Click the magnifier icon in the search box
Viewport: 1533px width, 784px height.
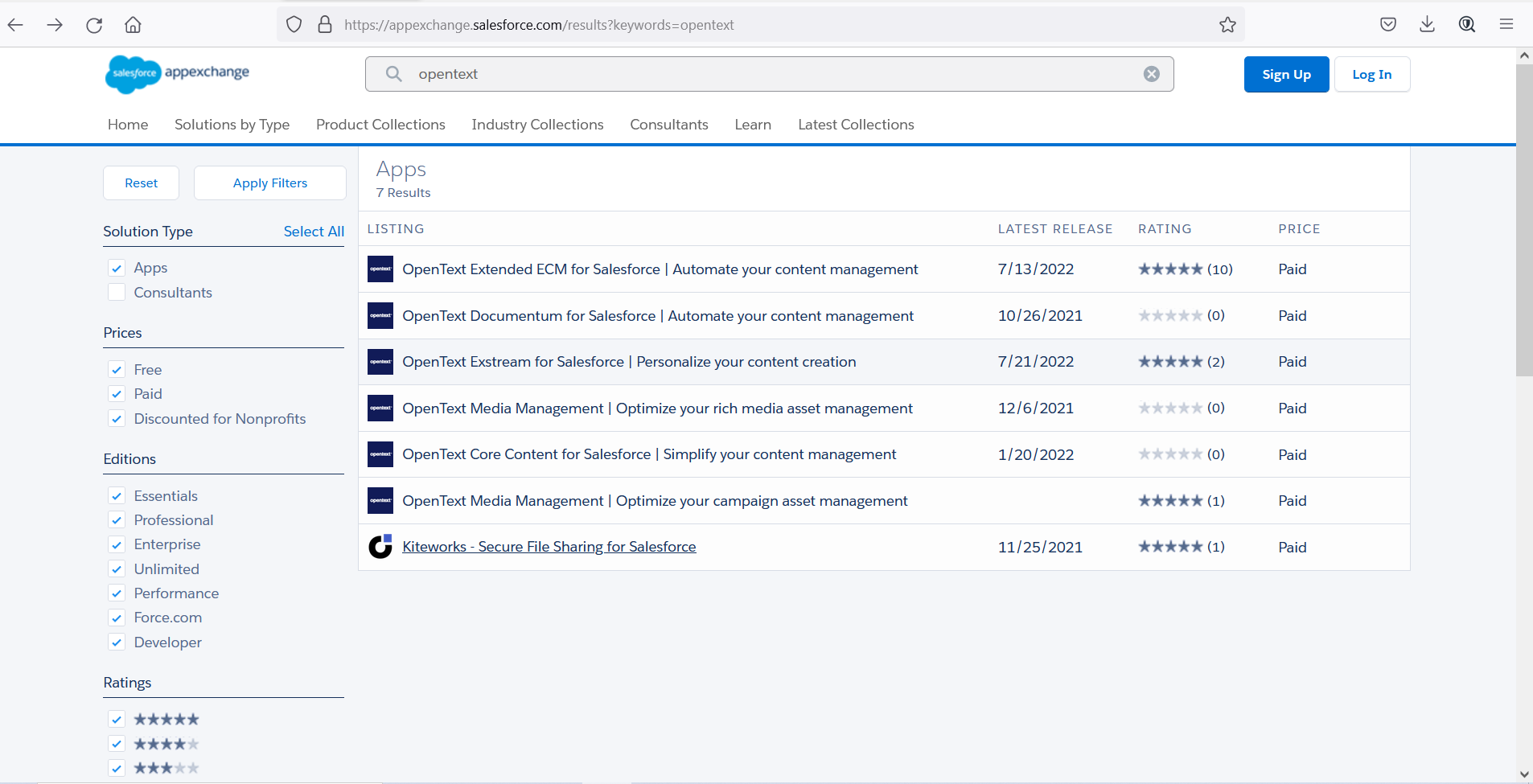click(x=393, y=74)
